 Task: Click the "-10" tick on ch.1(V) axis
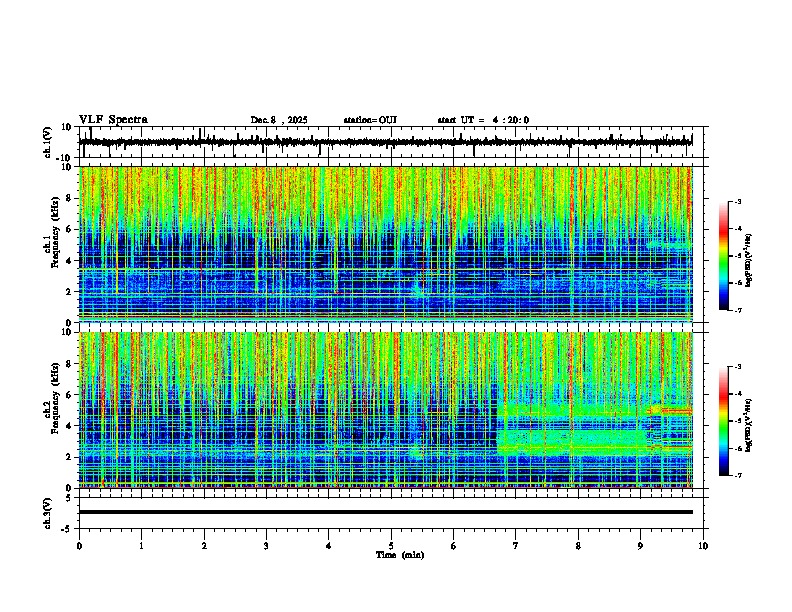coord(65,158)
